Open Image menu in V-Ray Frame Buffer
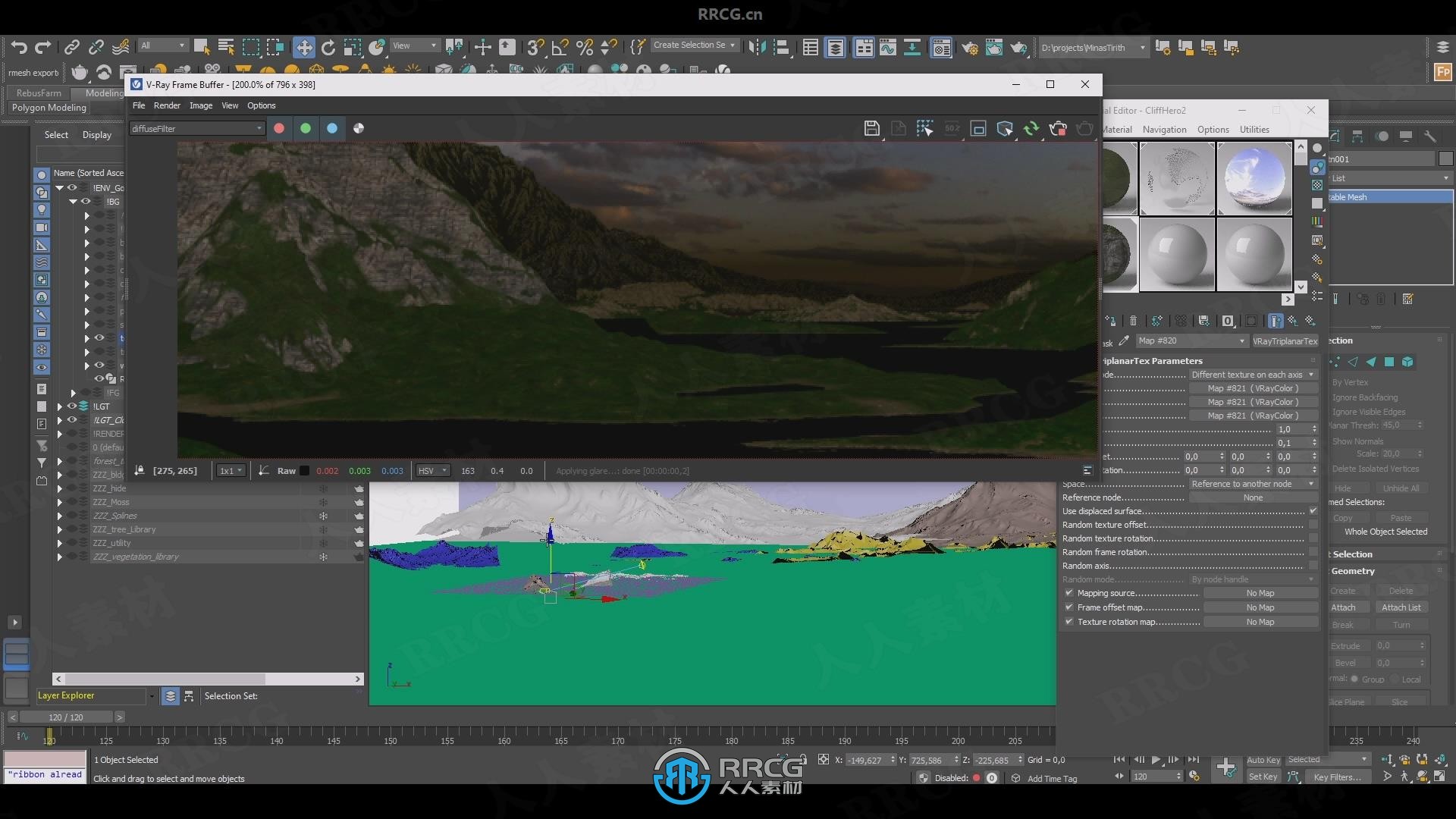The width and height of the screenshot is (1456, 819). pos(201,105)
